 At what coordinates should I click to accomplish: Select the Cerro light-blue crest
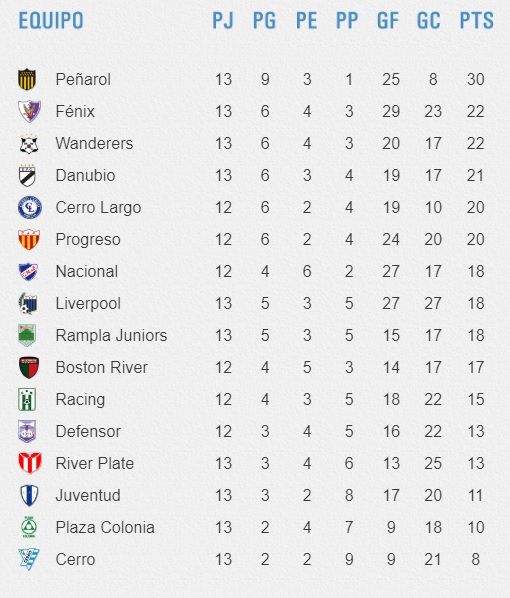pos(29,559)
